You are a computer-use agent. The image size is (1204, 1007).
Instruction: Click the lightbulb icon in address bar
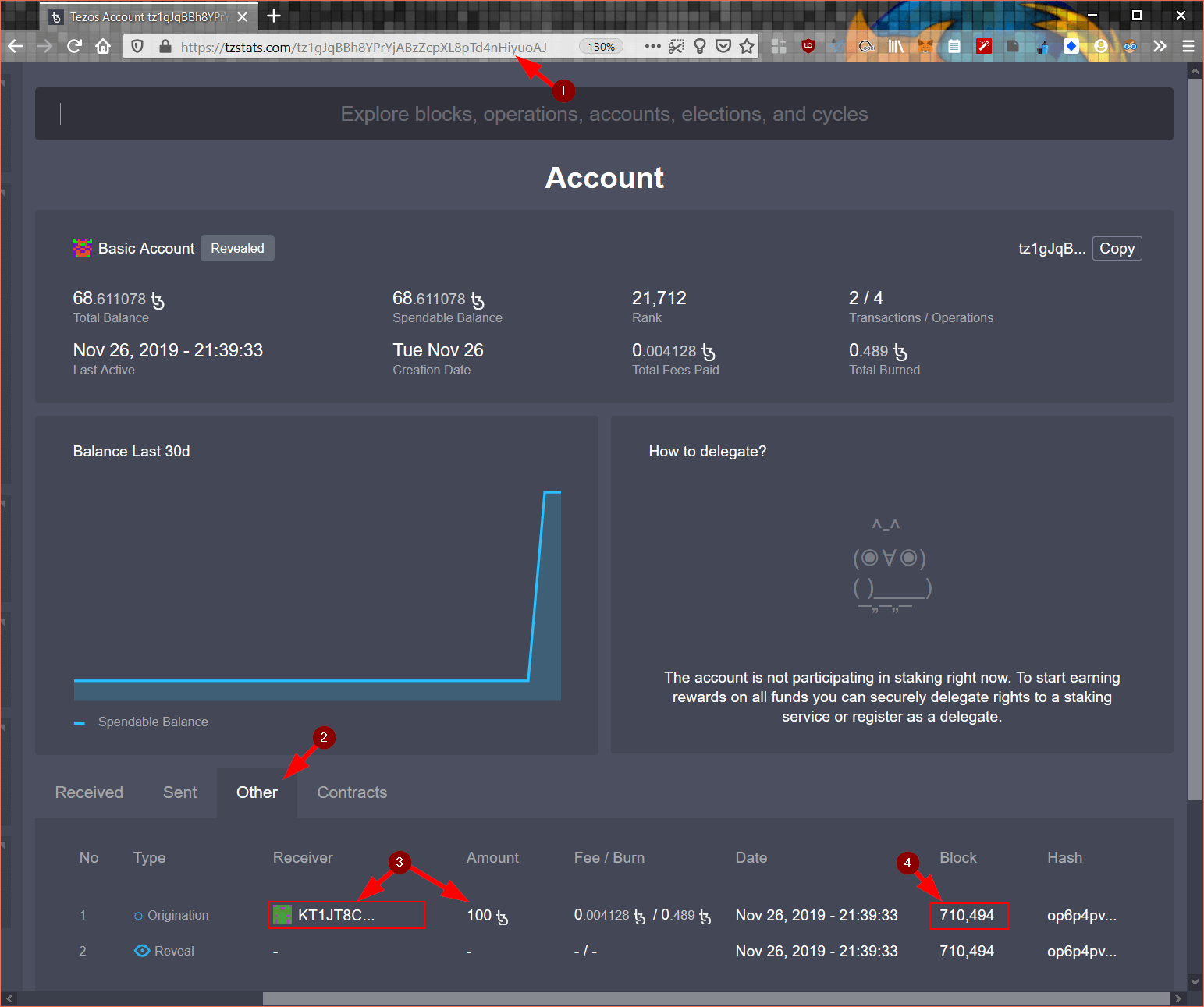click(700, 46)
